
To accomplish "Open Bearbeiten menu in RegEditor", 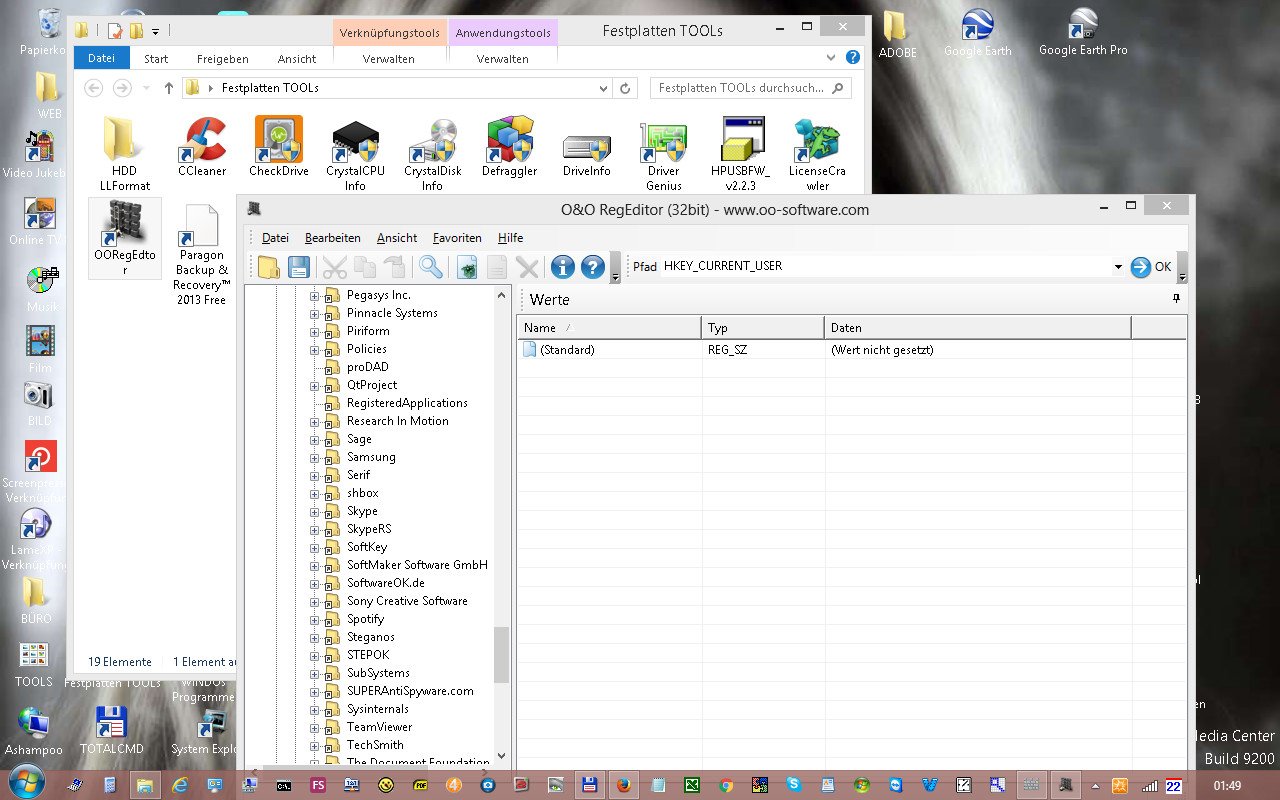I will pos(333,238).
